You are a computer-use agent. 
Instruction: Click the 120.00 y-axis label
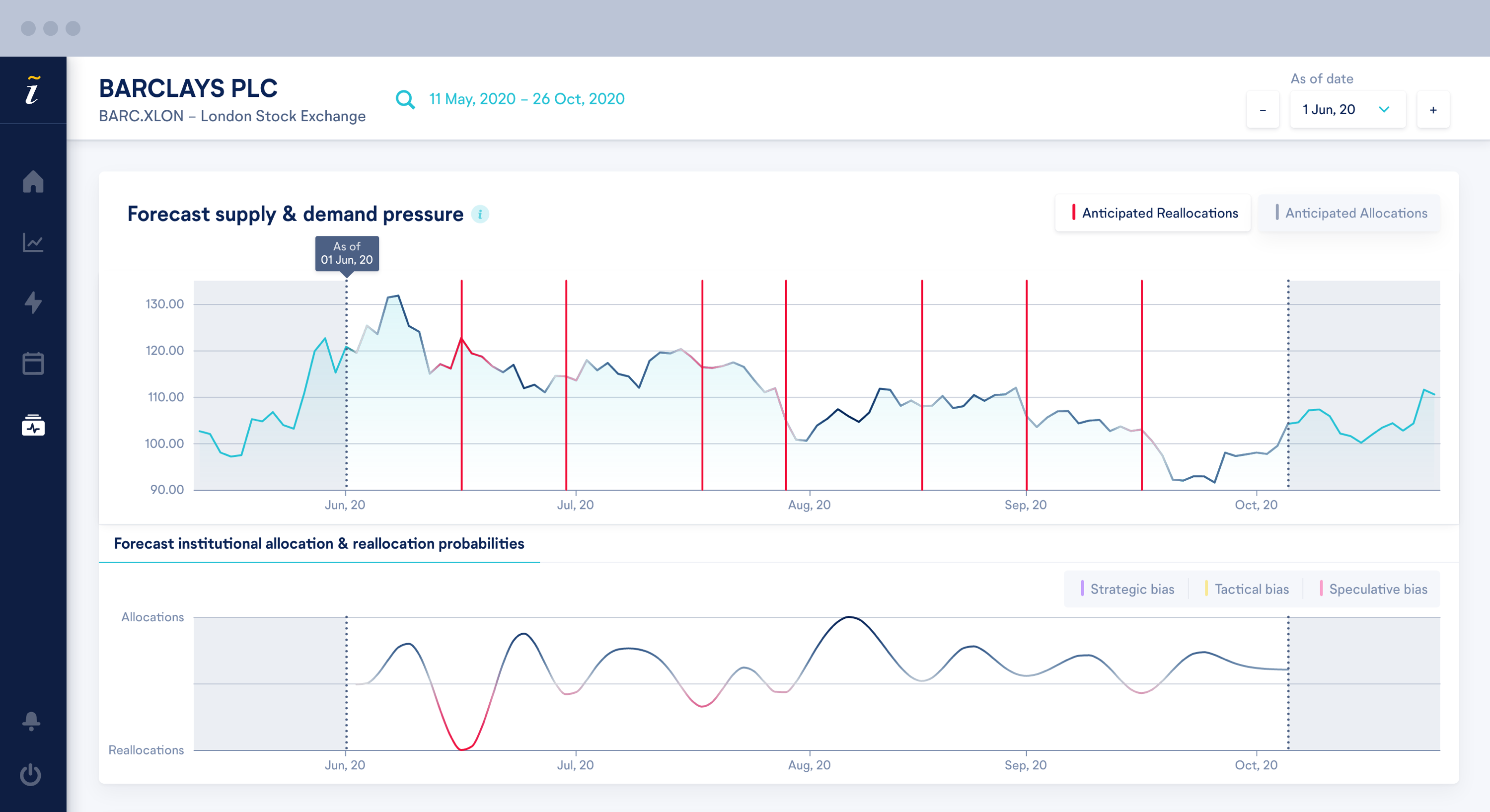(x=164, y=351)
